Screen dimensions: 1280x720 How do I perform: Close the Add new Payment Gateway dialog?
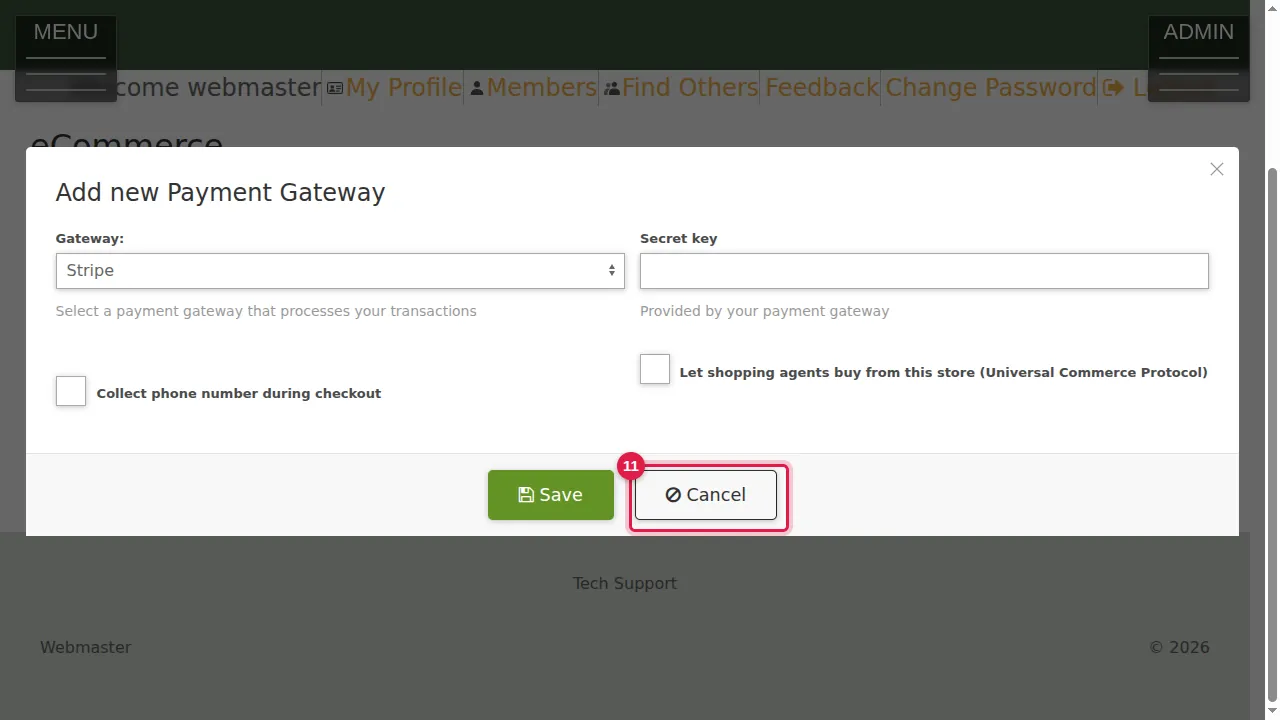pyautogui.click(x=1216, y=169)
